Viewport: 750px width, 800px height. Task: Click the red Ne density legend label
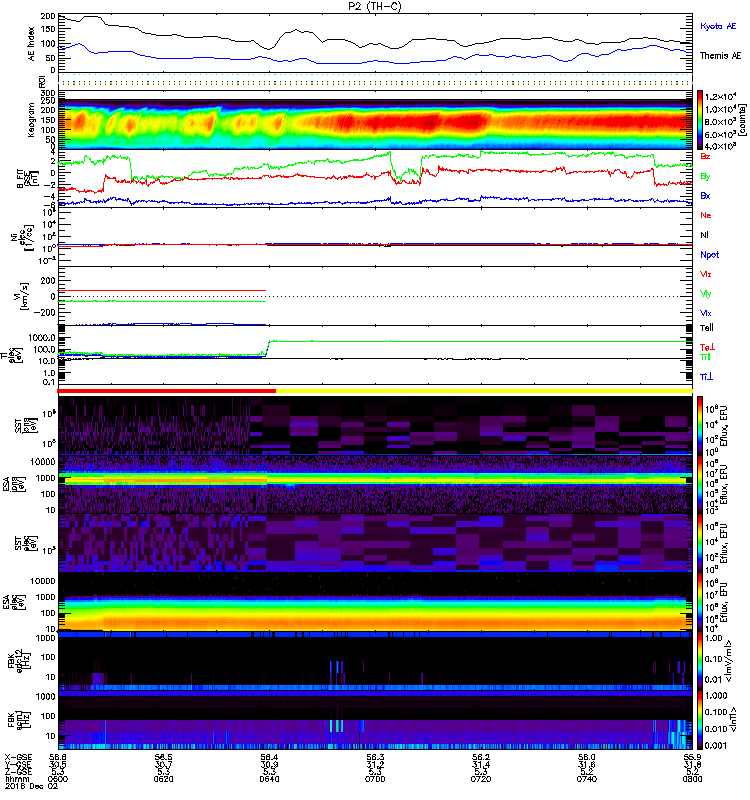point(706,215)
